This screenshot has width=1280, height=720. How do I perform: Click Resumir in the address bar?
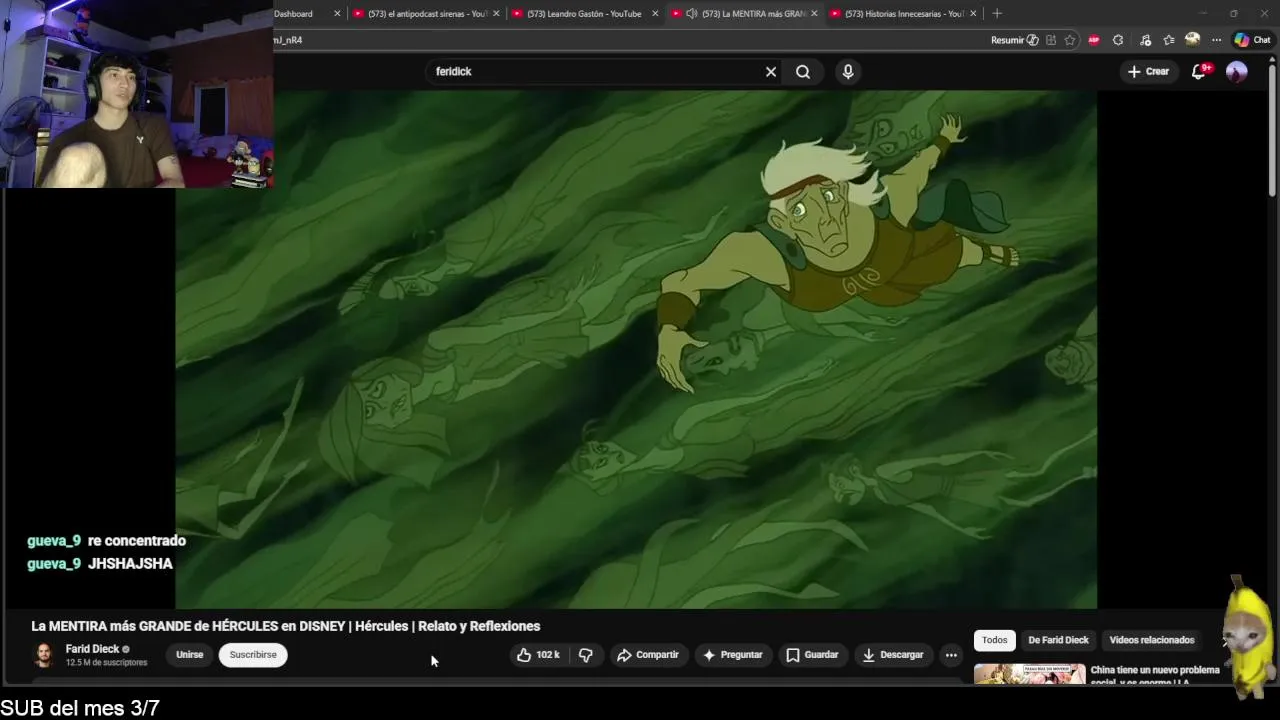click(x=1015, y=40)
